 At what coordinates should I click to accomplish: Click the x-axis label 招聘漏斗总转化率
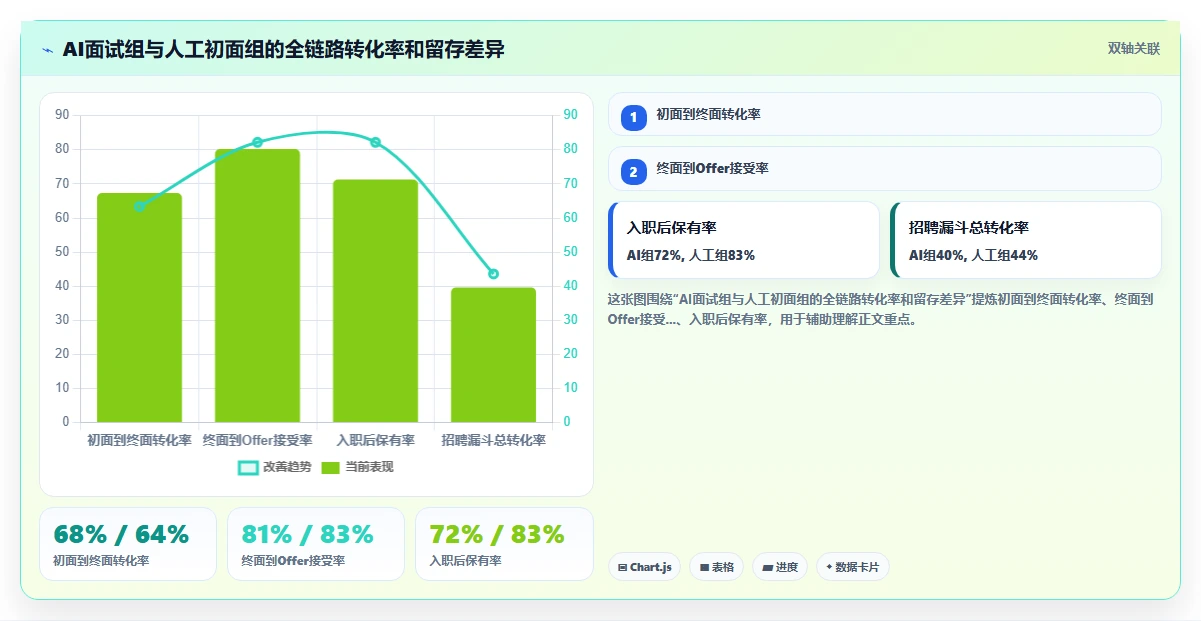coord(493,440)
